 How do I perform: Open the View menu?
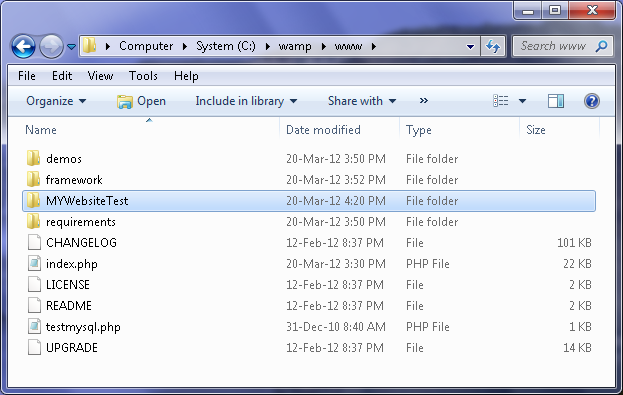coord(100,76)
